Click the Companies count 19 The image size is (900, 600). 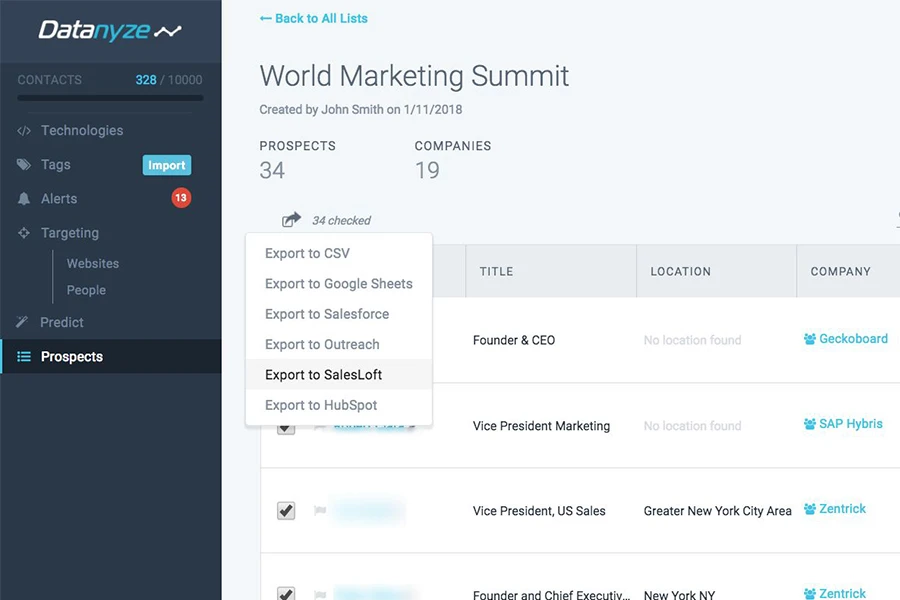point(427,171)
